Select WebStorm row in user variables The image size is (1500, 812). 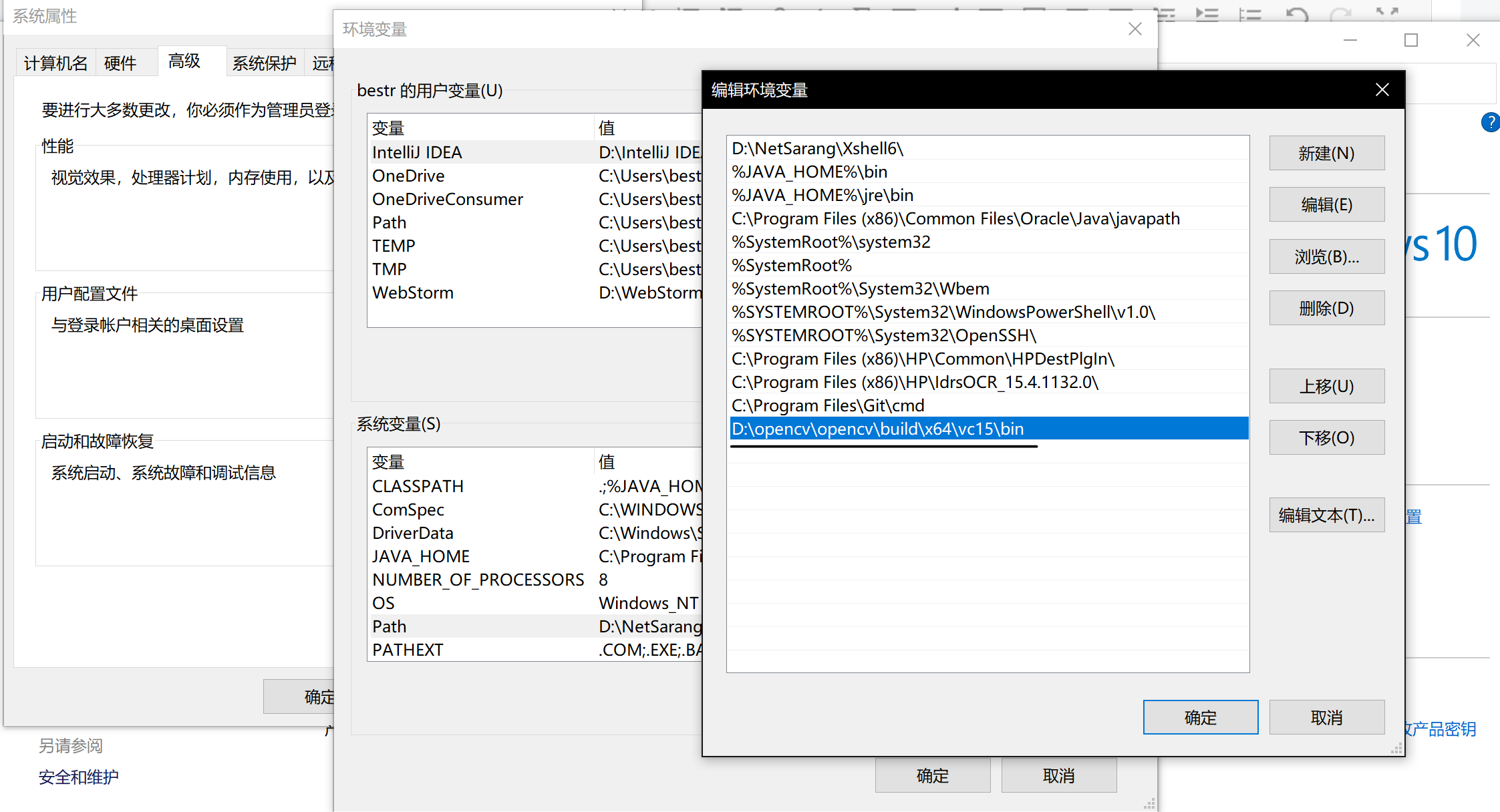tap(413, 292)
